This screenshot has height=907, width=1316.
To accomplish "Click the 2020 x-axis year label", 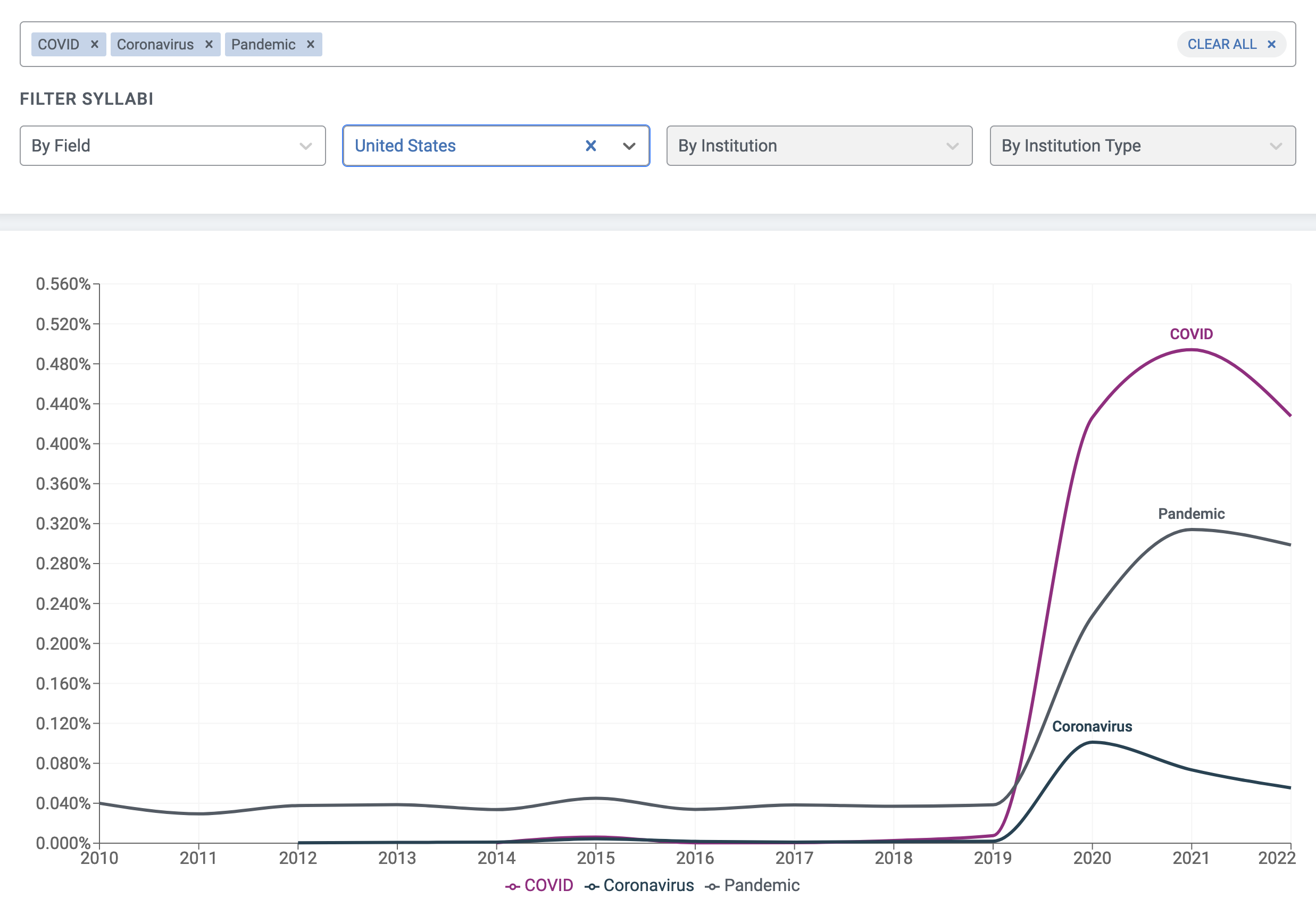I will click(x=1092, y=858).
